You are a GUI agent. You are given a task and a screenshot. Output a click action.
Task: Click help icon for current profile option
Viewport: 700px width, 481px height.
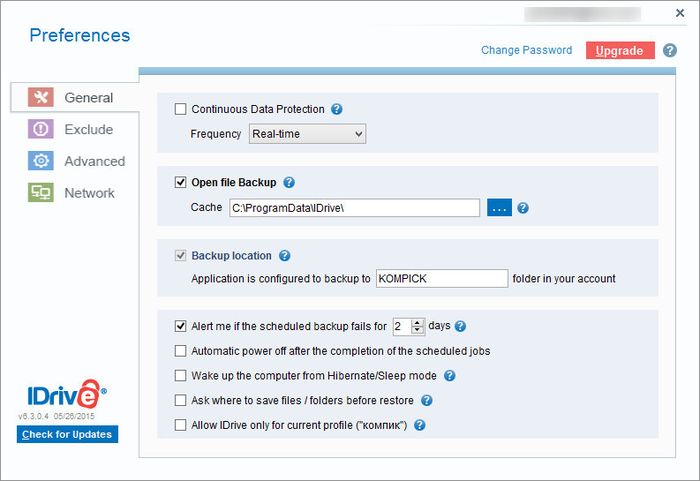[420, 425]
